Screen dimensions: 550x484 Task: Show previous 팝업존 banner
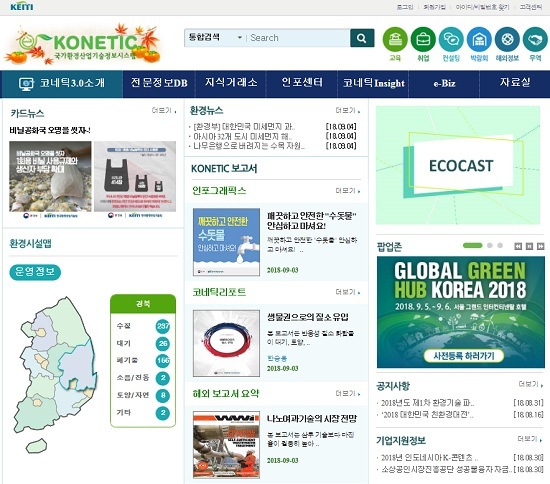[518, 246]
